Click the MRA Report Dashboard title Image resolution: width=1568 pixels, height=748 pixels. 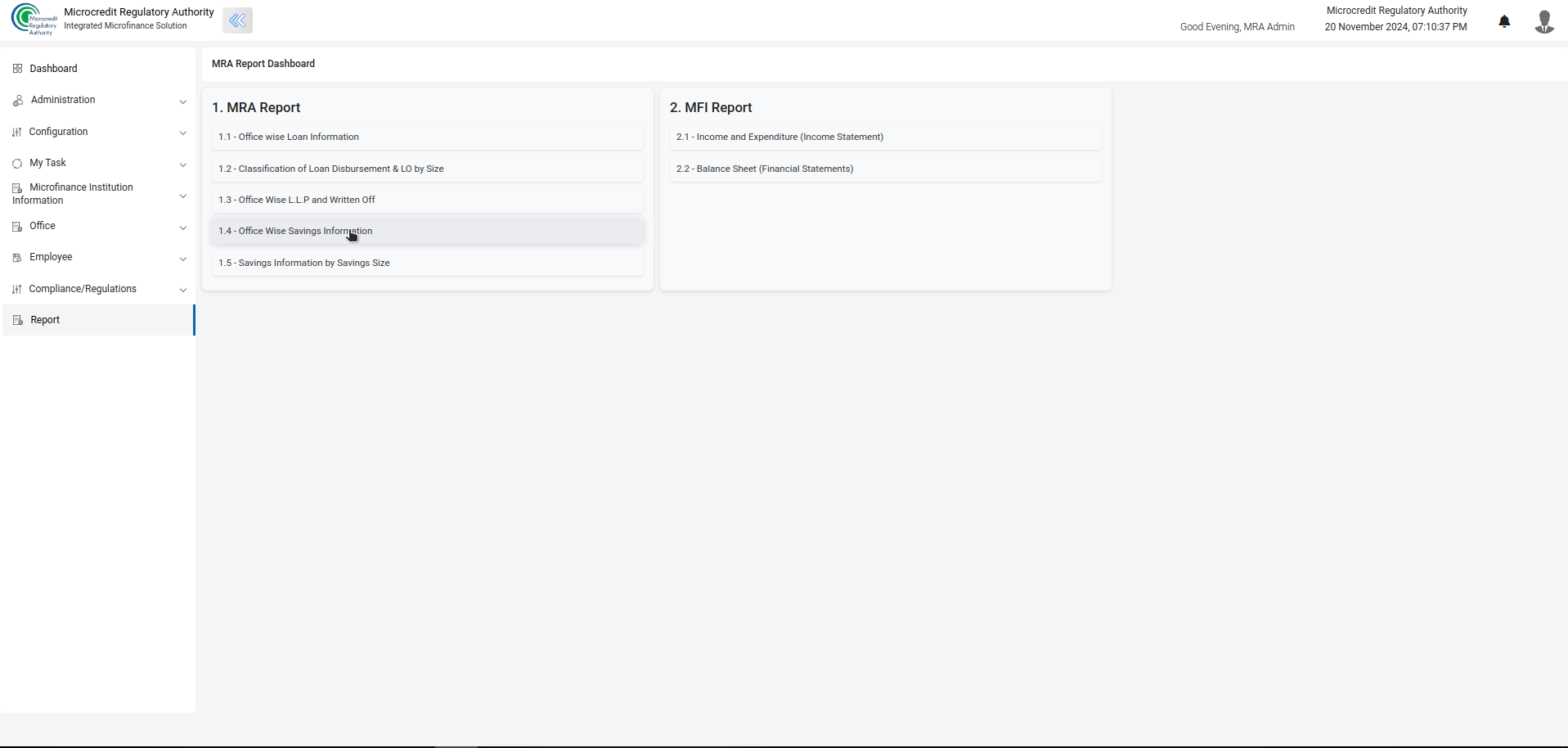click(263, 64)
